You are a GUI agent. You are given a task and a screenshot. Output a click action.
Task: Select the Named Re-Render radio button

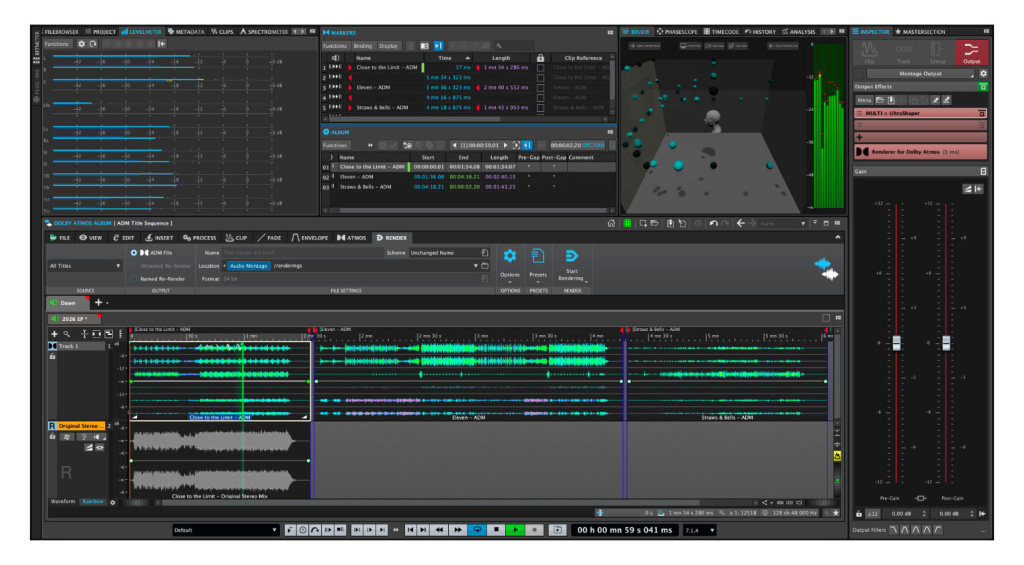point(134,278)
